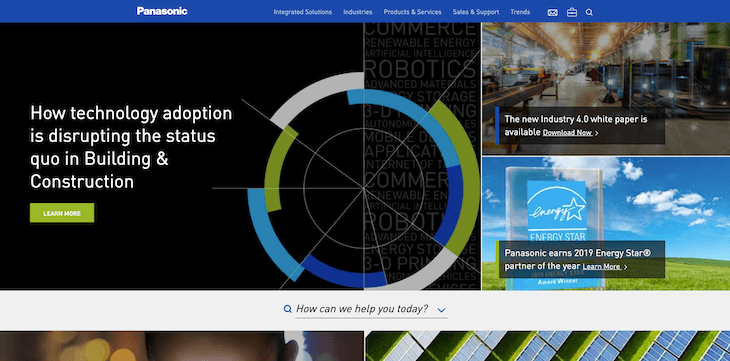The height and width of the screenshot is (361, 730).
Task: Follow the Download Now link
Action: tap(568, 133)
